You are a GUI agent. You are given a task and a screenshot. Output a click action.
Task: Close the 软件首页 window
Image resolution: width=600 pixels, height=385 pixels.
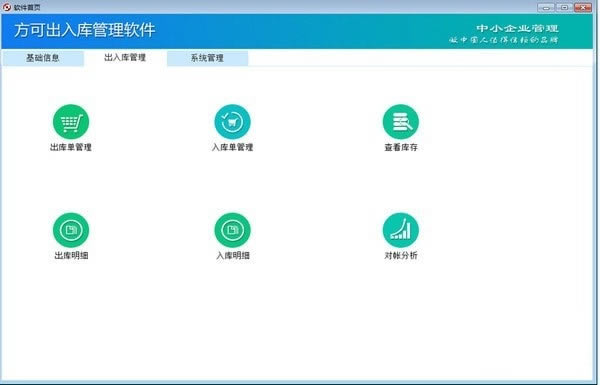(583, 7)
